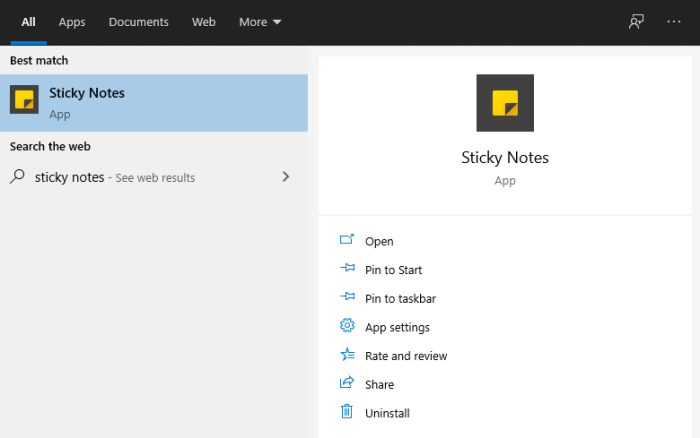
Task: Open the feedback icon in the top bar
Action: 636,22
